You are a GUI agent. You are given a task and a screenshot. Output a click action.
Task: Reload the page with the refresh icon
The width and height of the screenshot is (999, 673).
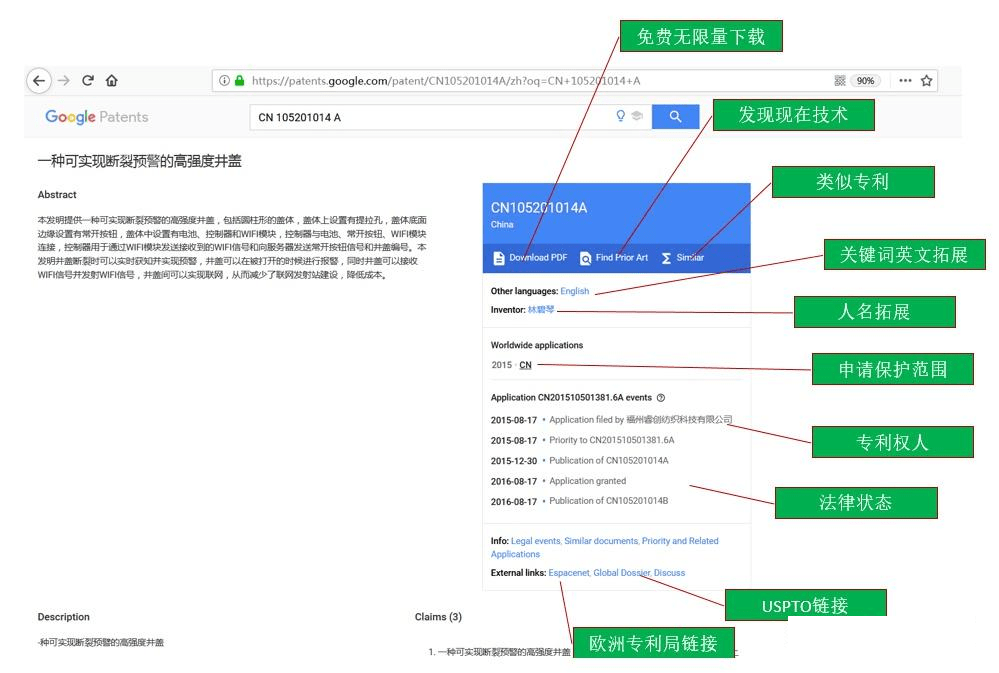88,80
